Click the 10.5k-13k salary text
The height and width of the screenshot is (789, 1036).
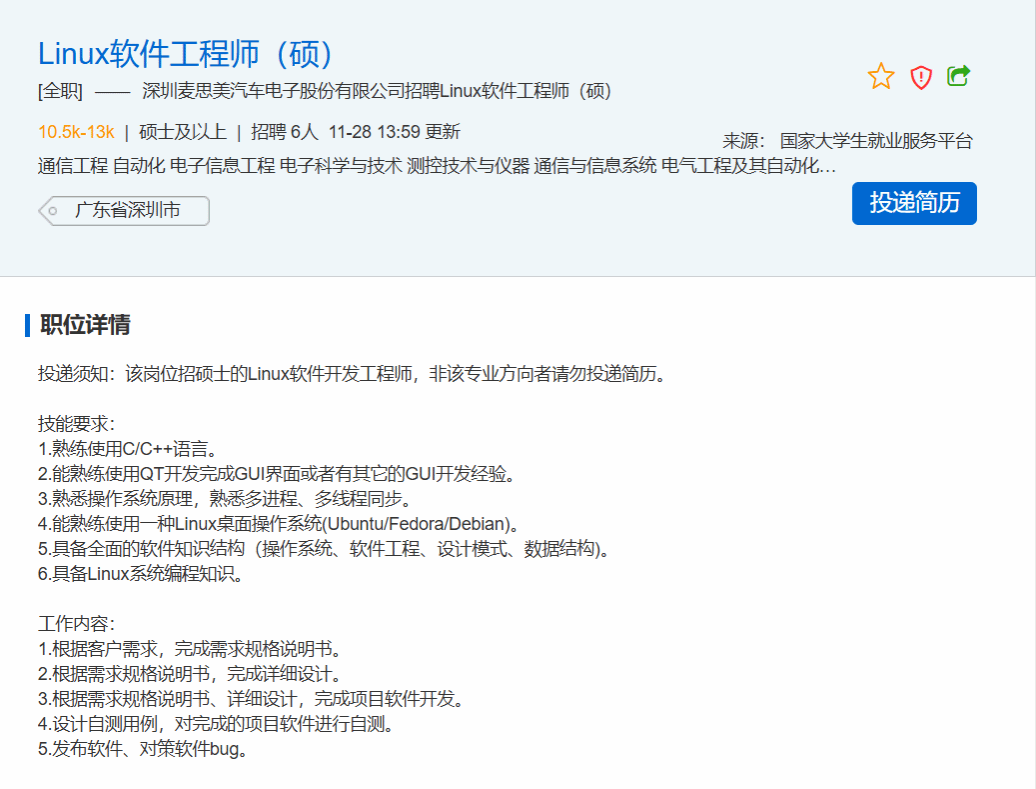pyautogui.click(x=76, y=132)
